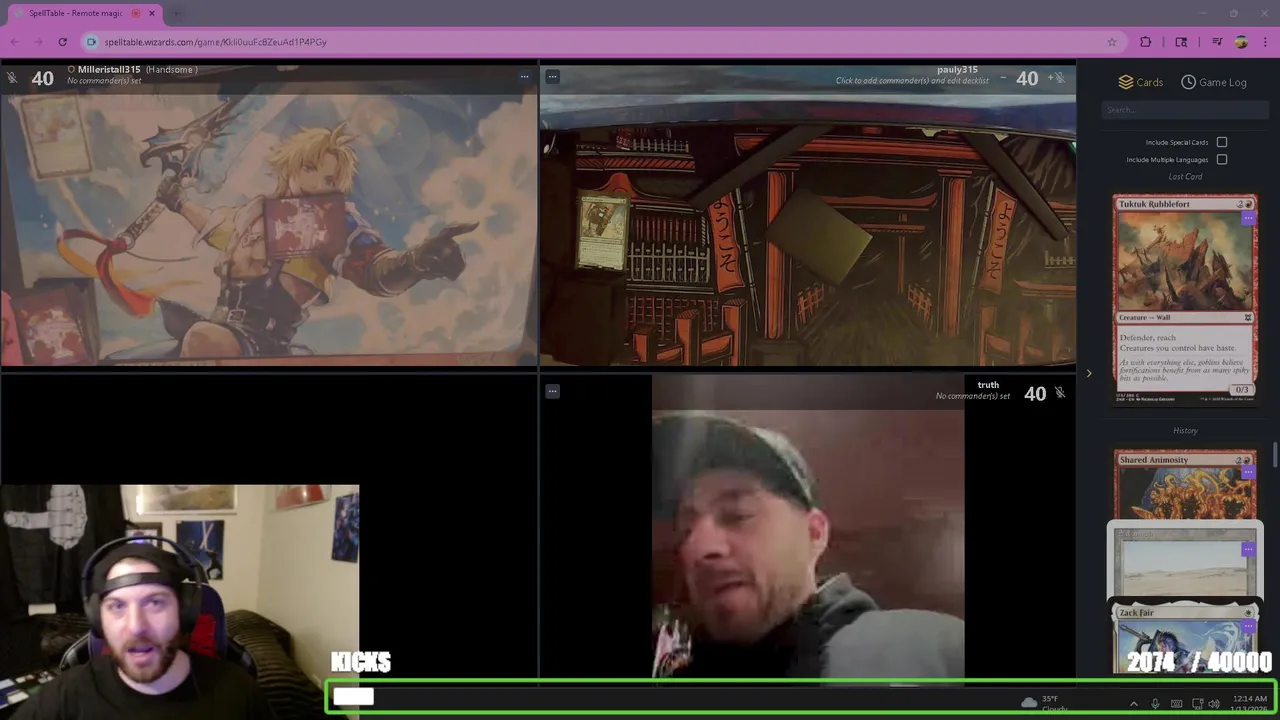The image size is (1280, 720).
Task: Click the truth player name
Action: (x=988, y=385)
